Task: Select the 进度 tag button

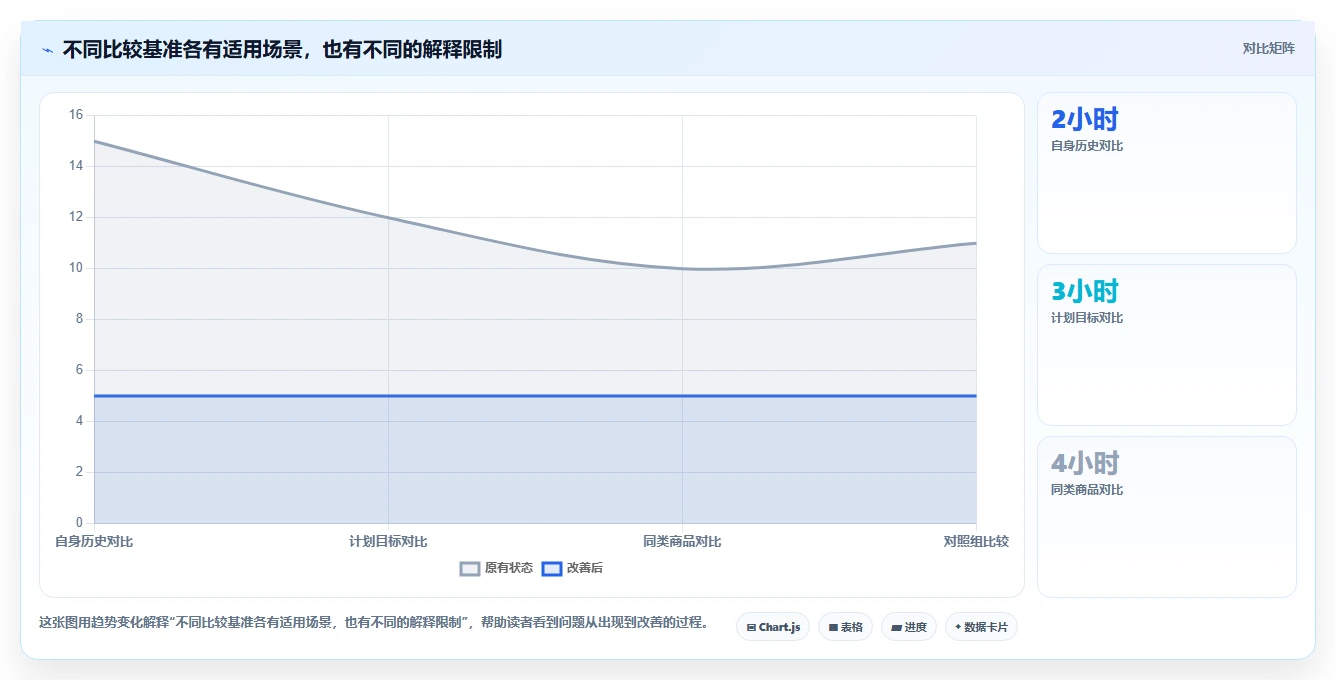Action: tap(909, 627)
